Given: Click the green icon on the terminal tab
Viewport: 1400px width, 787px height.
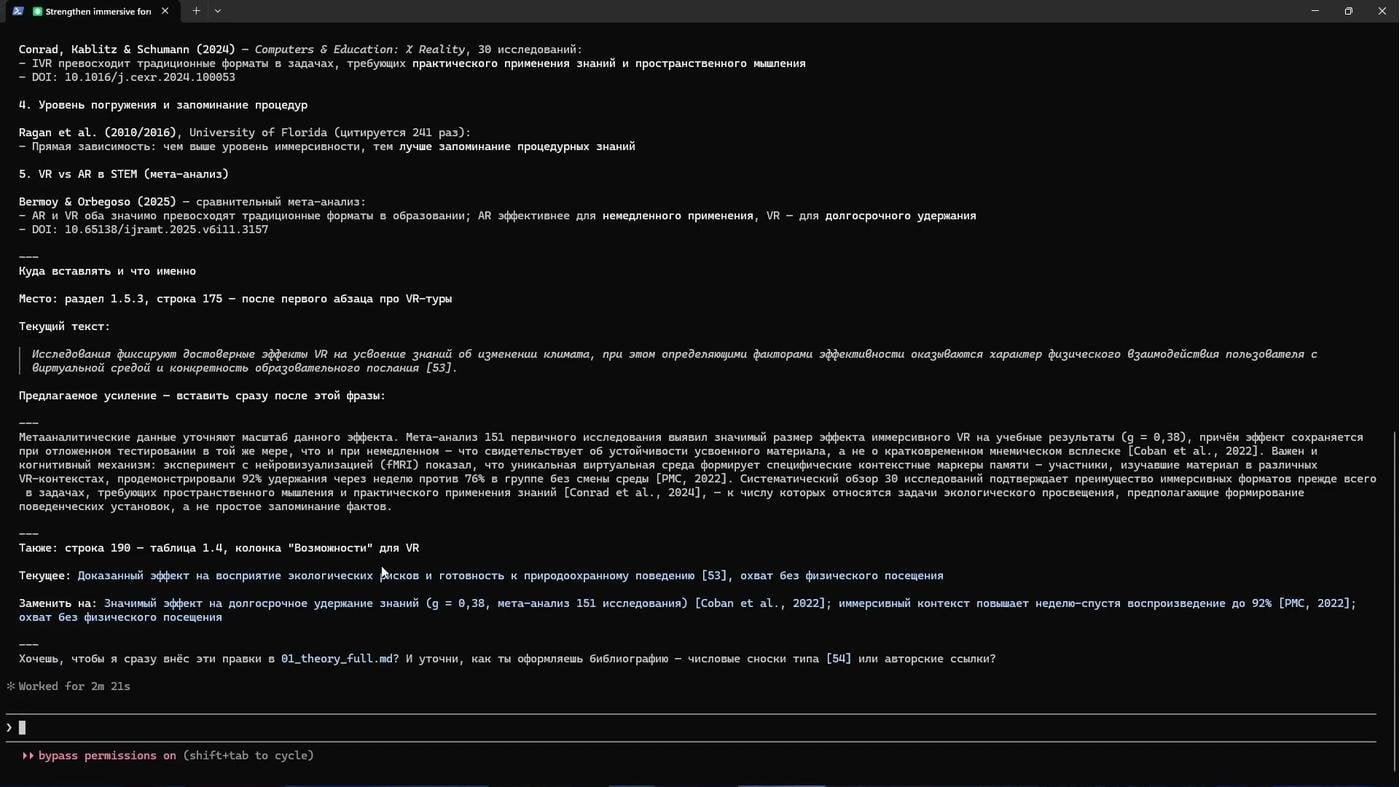Looking at the screenshot, I should pyautogui.click(x=38, y=11).
